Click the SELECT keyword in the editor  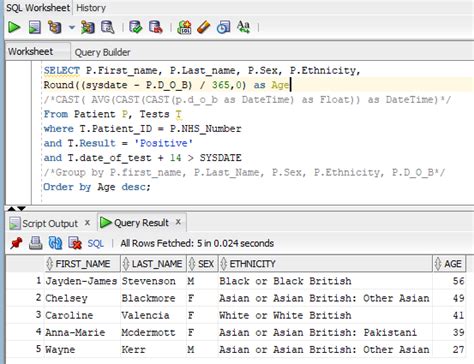coord(62,71)
